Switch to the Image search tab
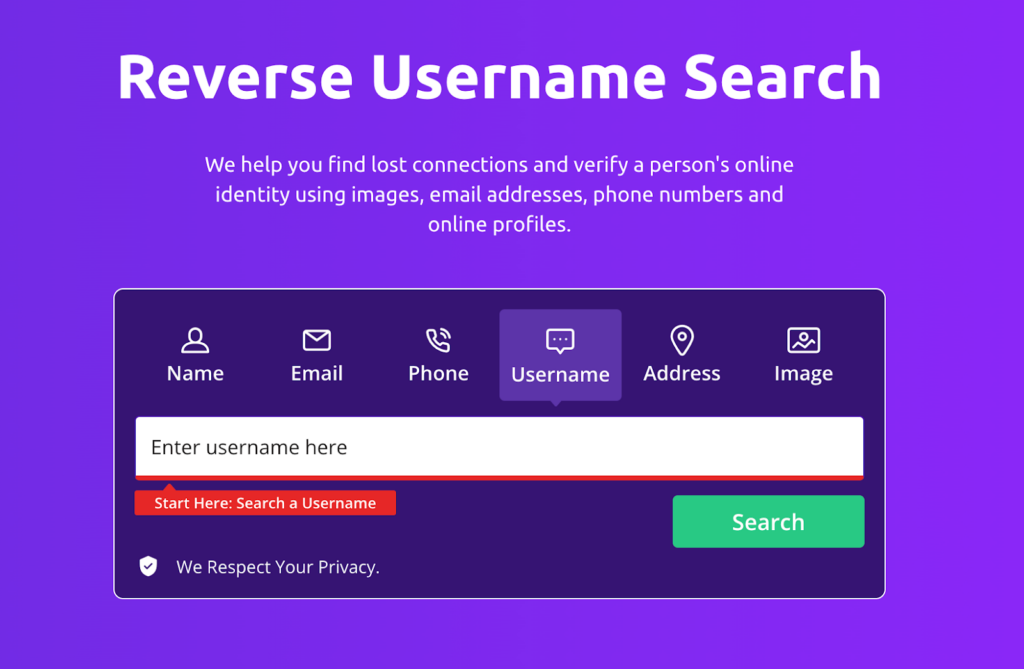The height and width of the screenshot is (669, 1024). coord(803,355)
